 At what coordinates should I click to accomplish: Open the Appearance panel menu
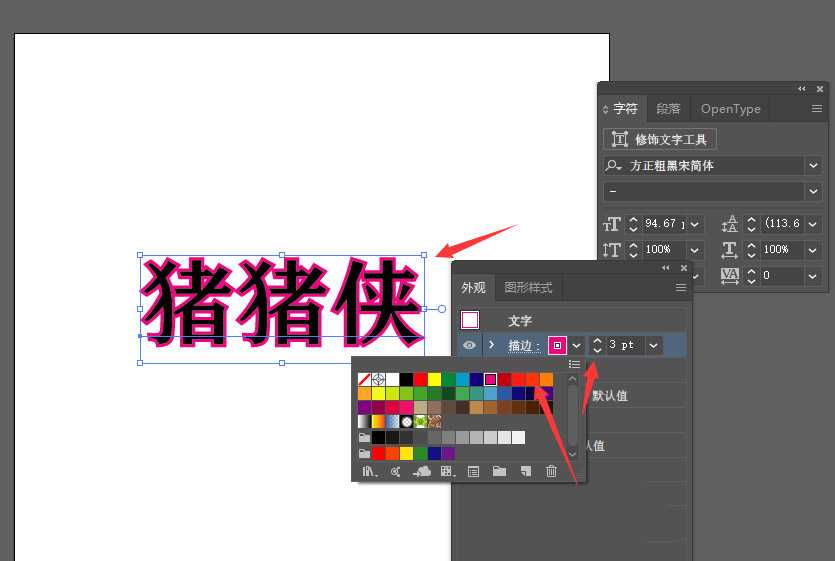click(681, 288)
